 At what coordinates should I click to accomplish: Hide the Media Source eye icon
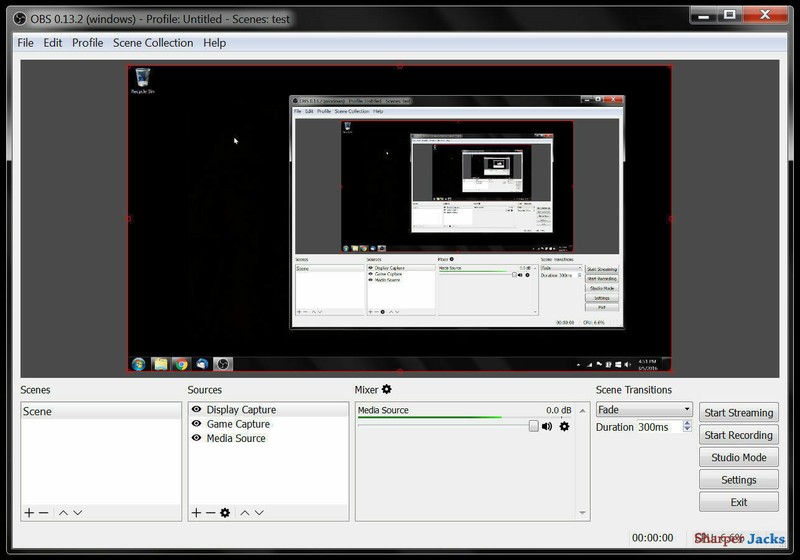point(196,438)
